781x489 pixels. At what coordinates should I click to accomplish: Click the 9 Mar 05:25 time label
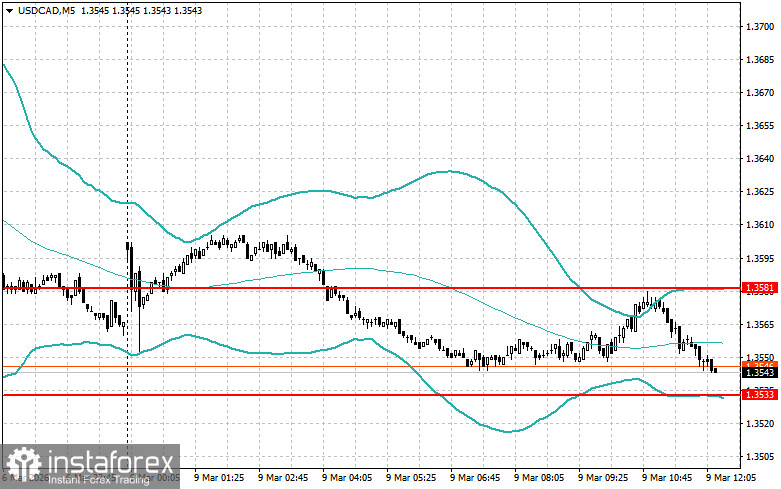click(411, 478)
